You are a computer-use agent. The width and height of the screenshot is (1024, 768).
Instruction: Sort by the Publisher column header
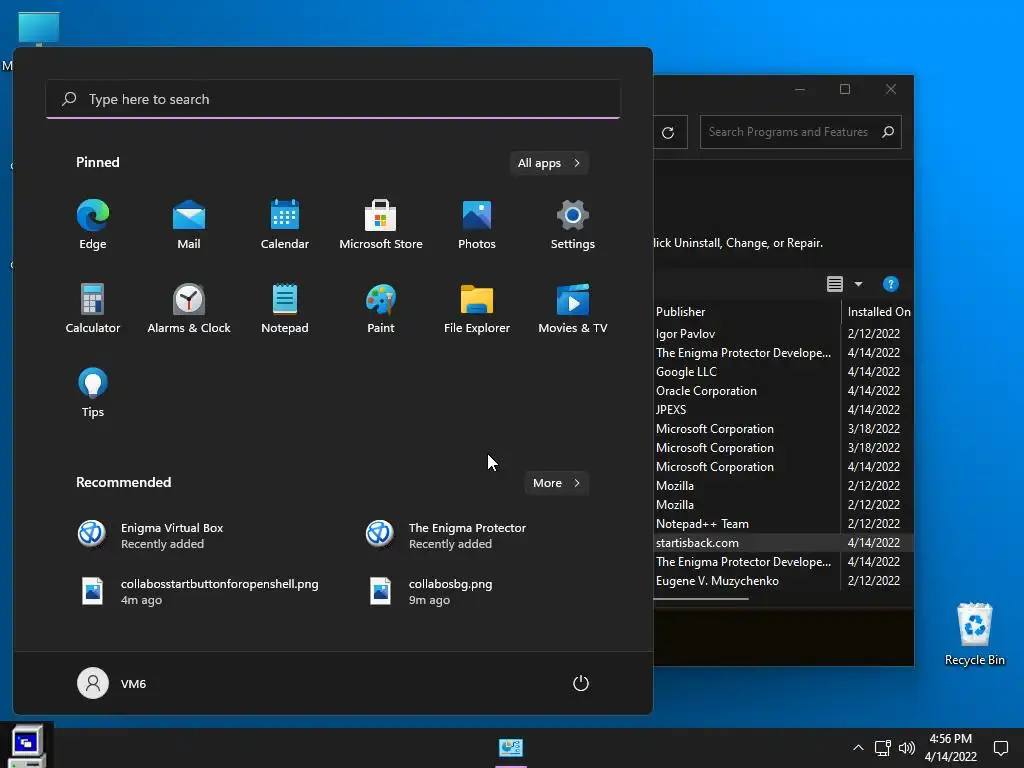(747, 312)
